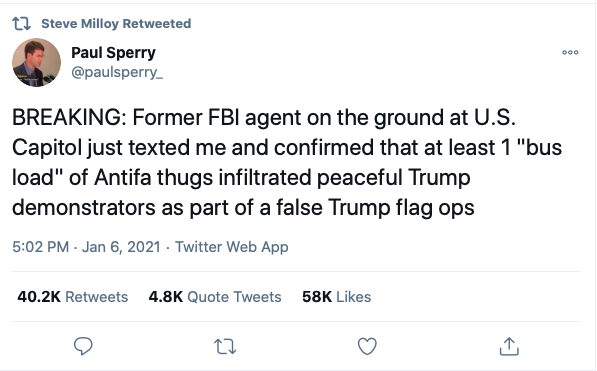
Task: Click the Jan 6, 2021 date
Action: coord(121,247)
